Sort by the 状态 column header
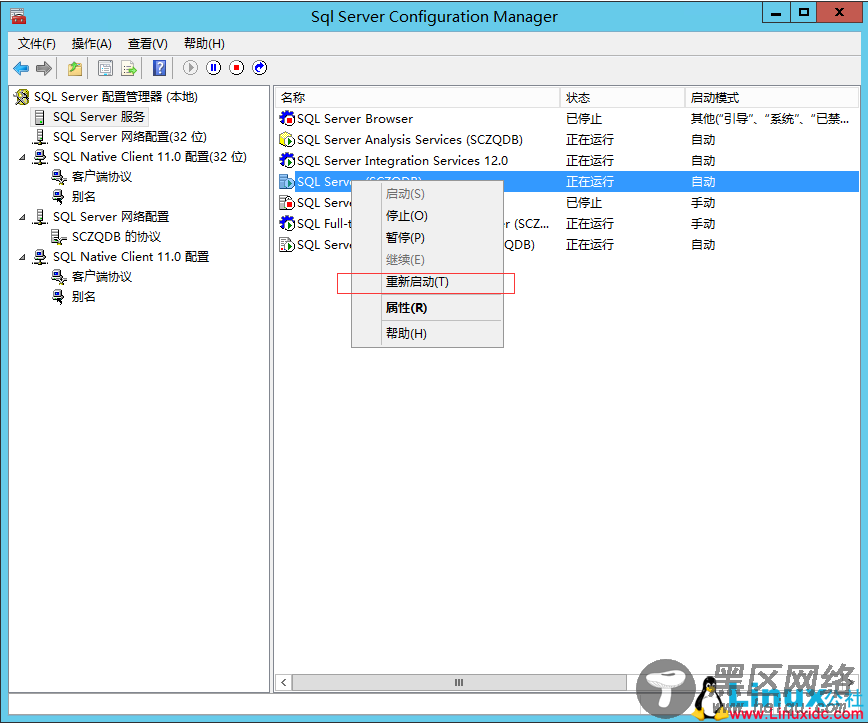Screen dimensions: 868x724 pos(622,98)
